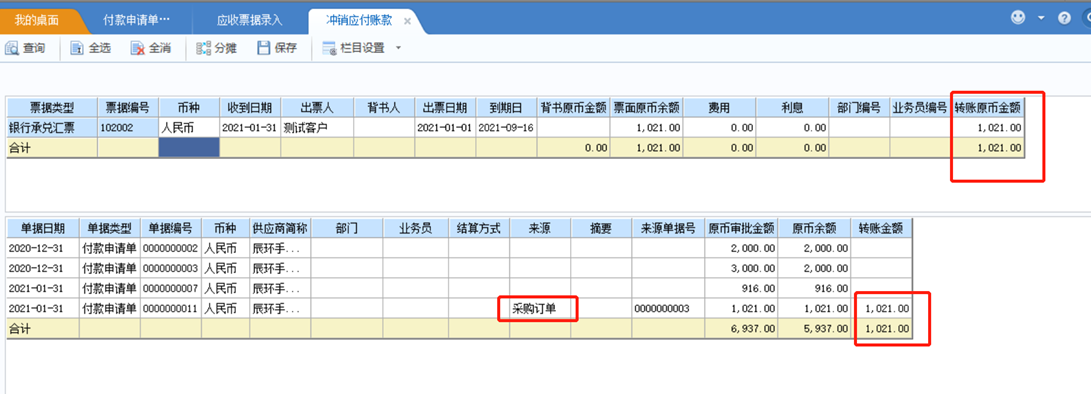Click the 摘要 column header
Screen dimensions: 1091x394
click(601, 228)
